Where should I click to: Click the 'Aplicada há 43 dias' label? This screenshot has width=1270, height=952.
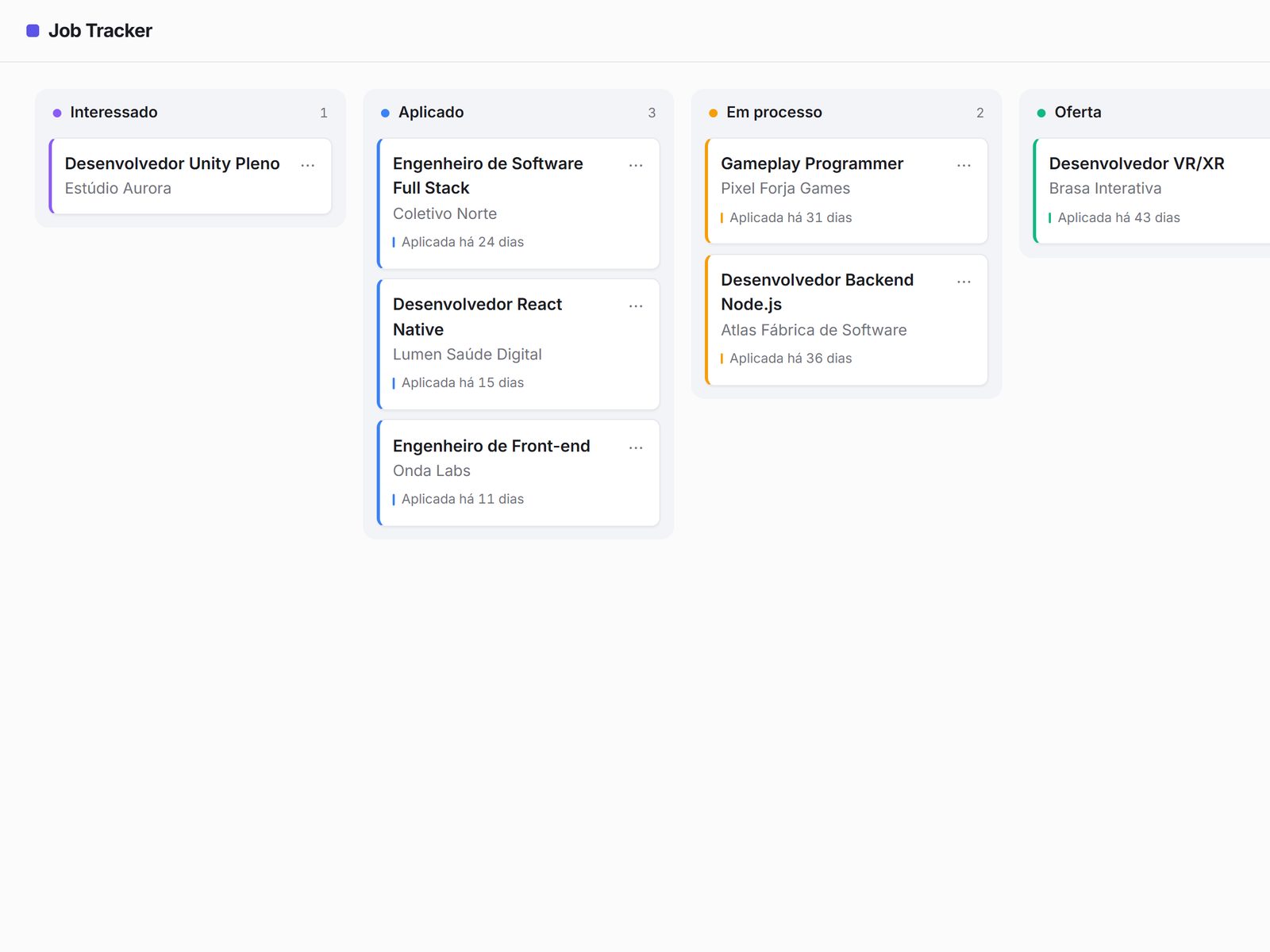[x=1119, y=217]
